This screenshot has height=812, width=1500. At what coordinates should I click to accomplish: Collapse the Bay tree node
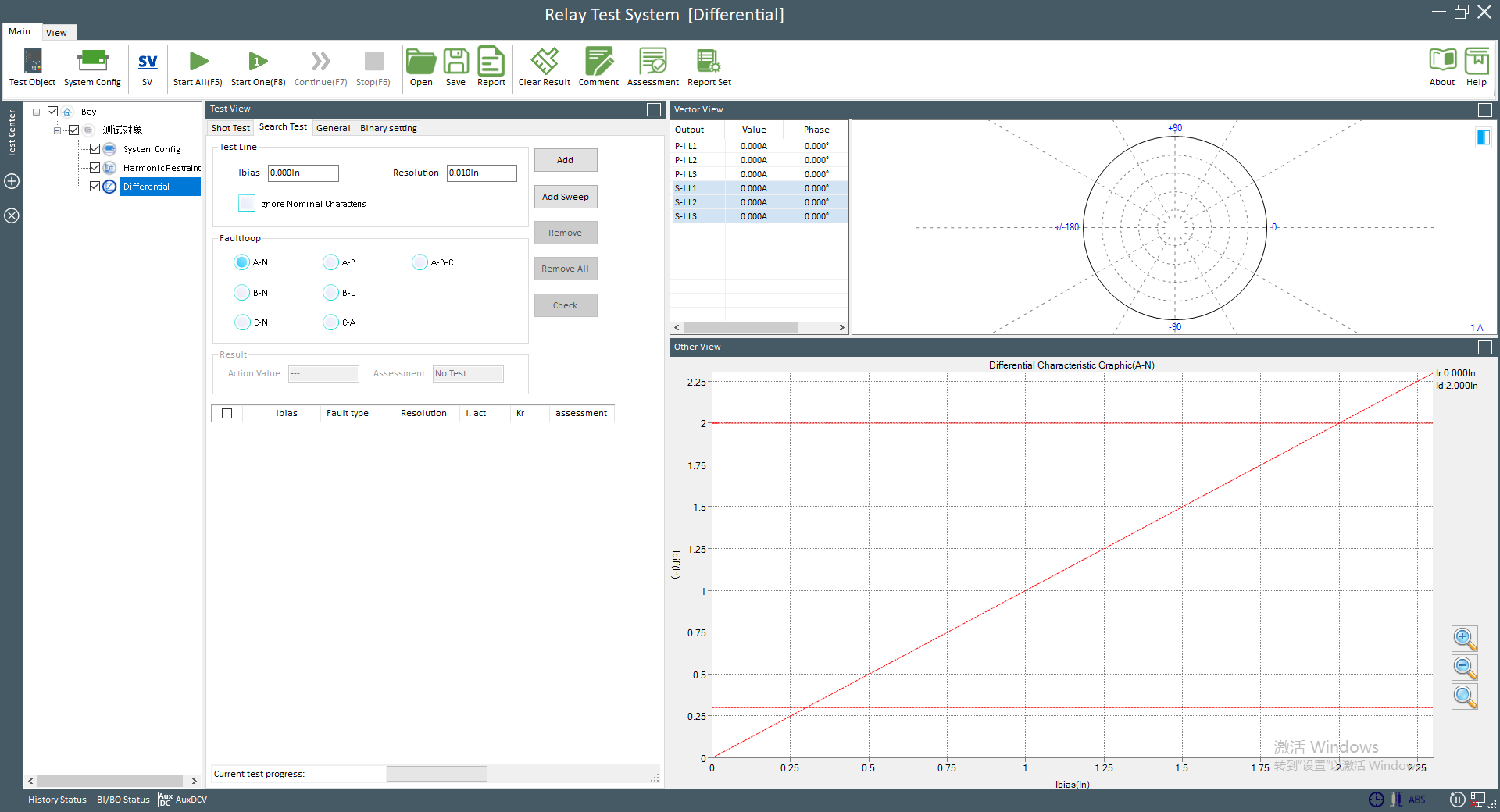click(x=37, y=112)
